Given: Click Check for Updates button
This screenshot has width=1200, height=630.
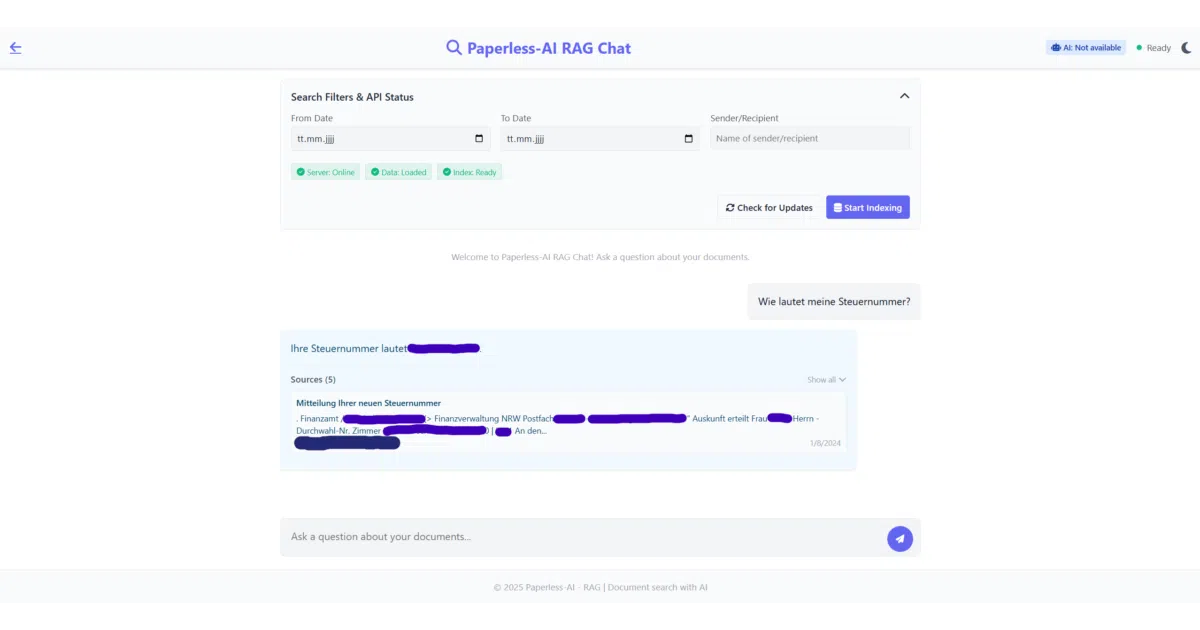Looking at the screenshot, I should pos(769,207).
